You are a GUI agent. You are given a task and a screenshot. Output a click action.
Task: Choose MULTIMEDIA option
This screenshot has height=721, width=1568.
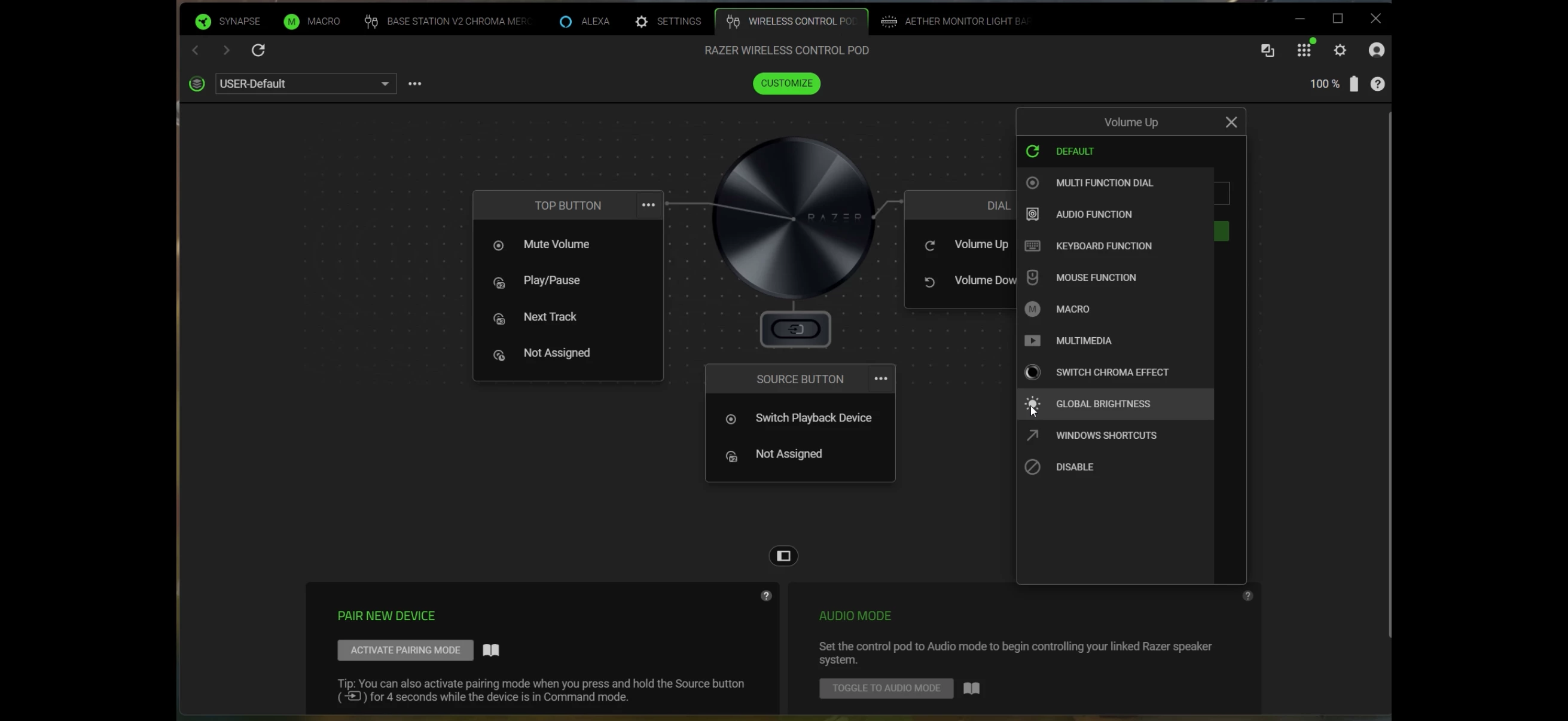tap(1115, 341)
